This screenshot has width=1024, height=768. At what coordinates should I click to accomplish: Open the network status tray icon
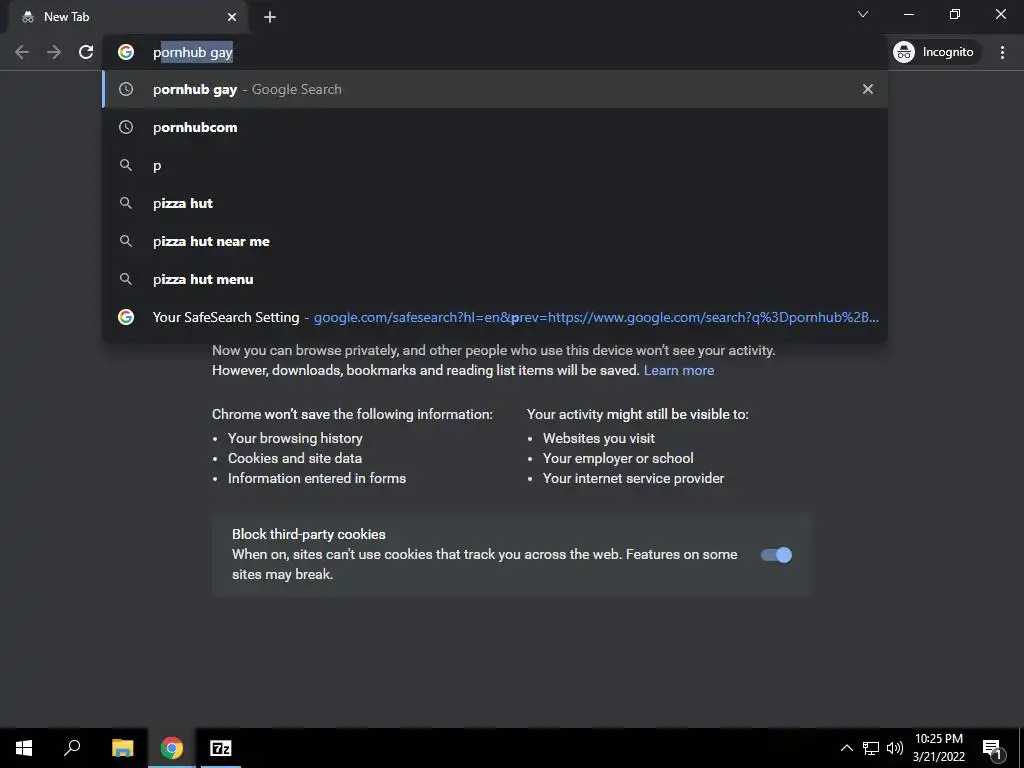[x=871, y=748]
